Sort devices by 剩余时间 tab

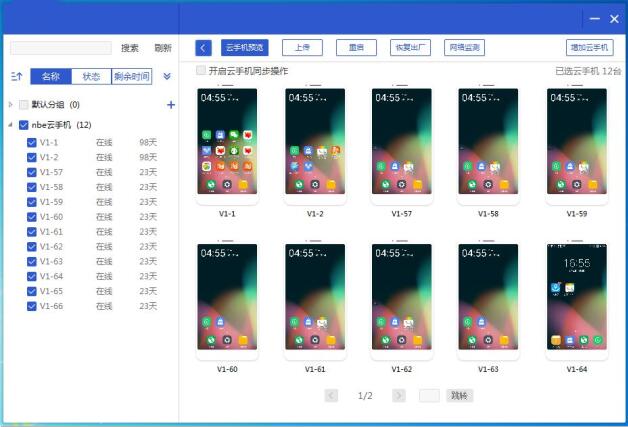coord(131,76)
